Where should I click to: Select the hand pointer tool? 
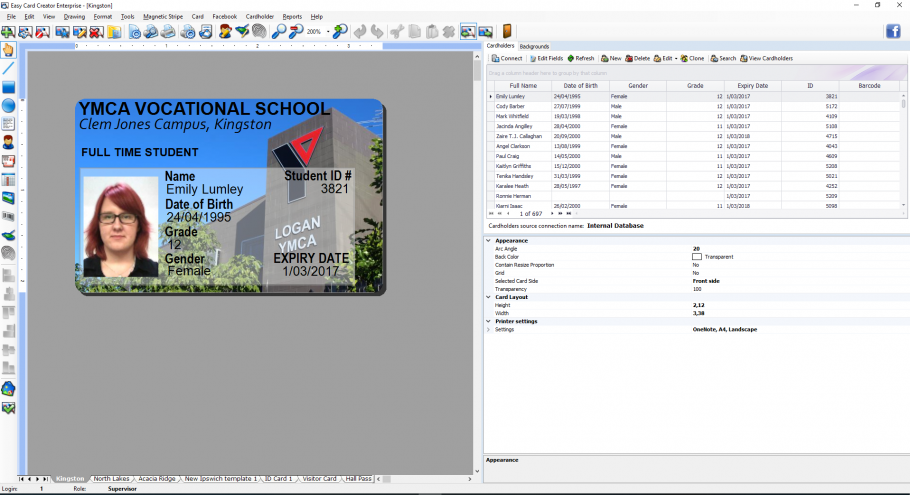[8, 50]
